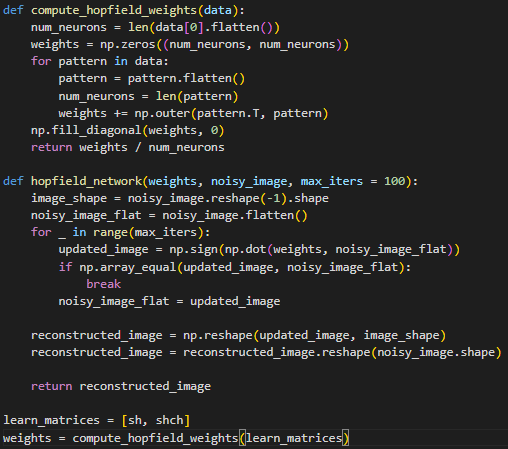The height and width of the screenshot is (449, 508).
Task: Click range(max_iters) in the for loop
Action: coord(148,232)
